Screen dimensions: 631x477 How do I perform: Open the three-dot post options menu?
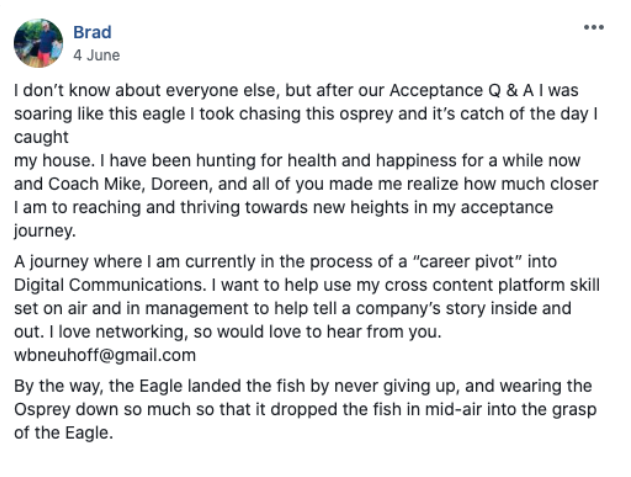tap(594, 27)
